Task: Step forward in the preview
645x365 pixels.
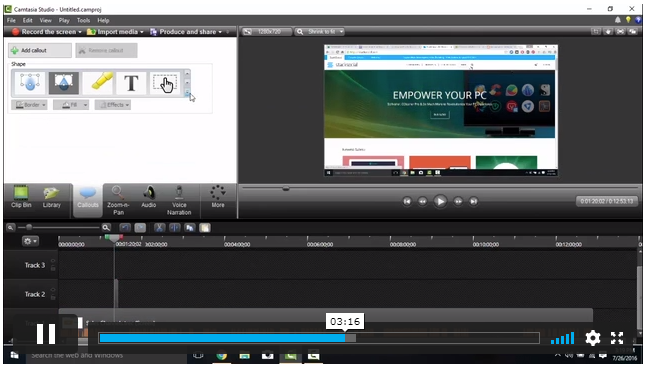Action: (x=458, y=201)
